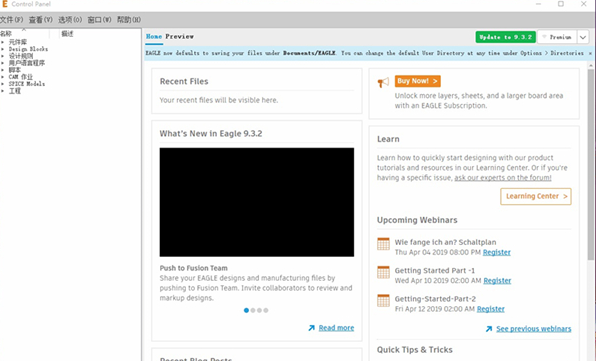Switch to the Home tab
Viewport: 596px width, 361px height.
tap(154, 36)
